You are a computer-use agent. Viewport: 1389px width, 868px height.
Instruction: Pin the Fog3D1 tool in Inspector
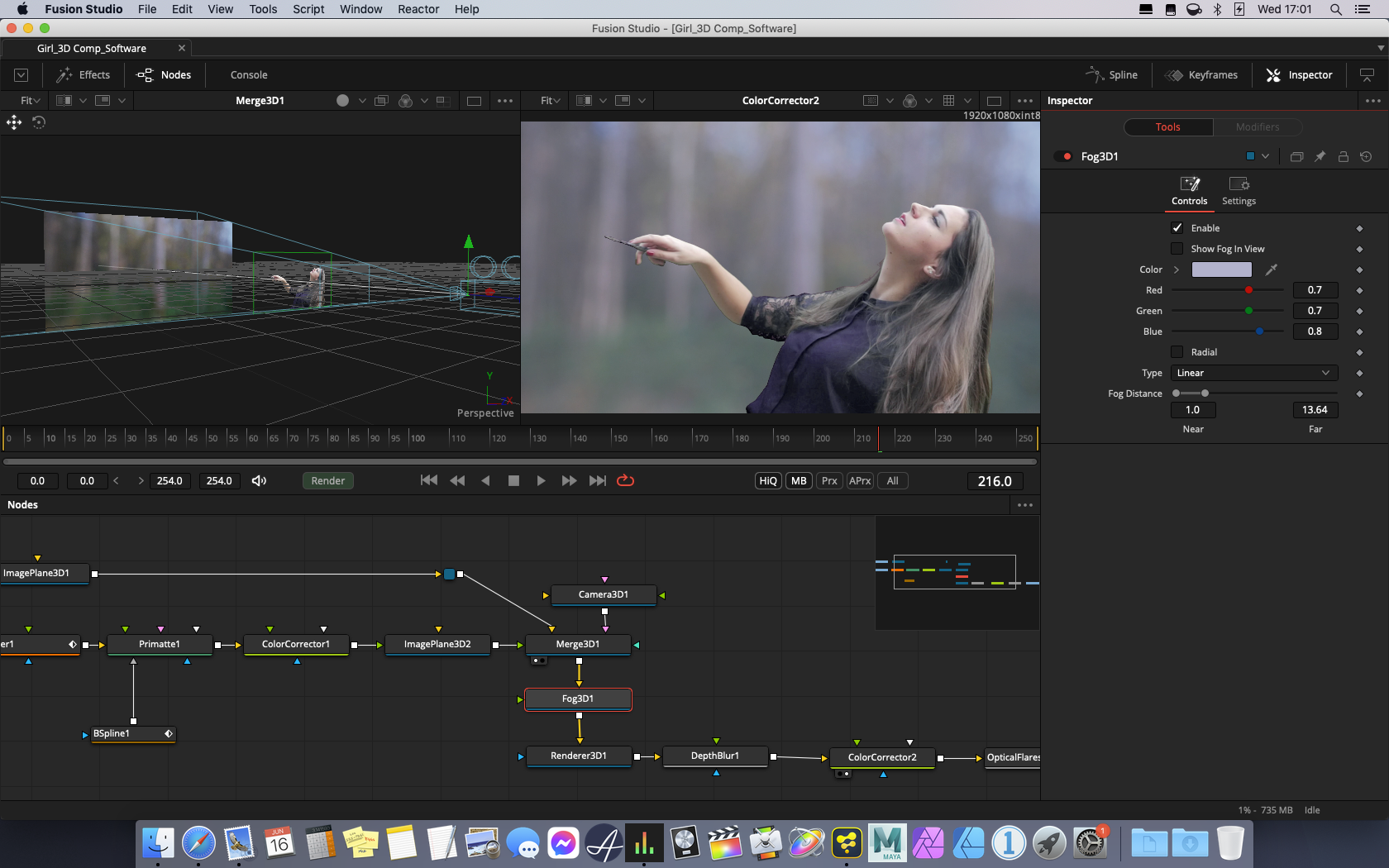coord(1320,156)
